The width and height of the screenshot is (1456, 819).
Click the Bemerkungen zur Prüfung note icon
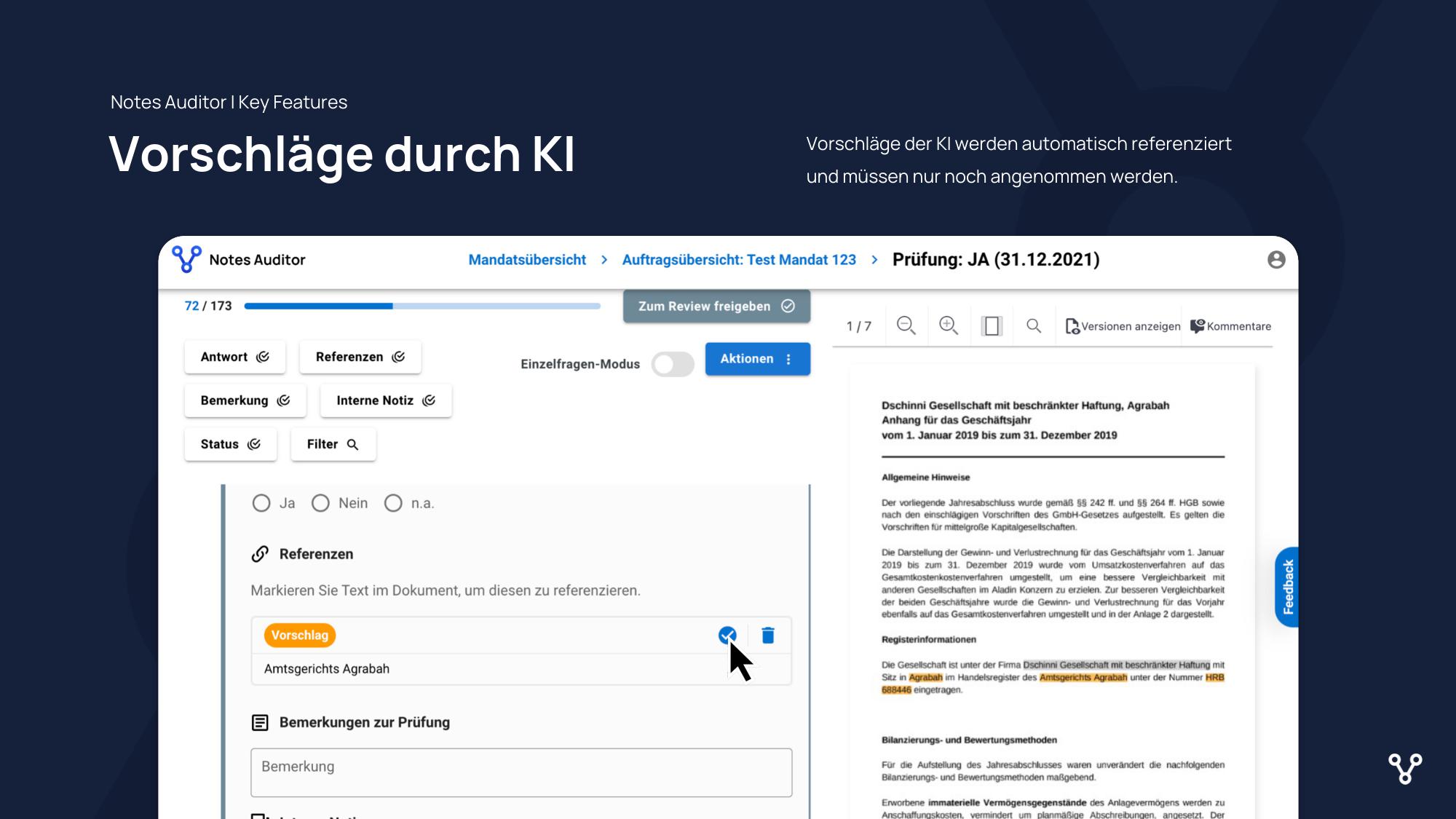pyautogui.click(x=260, y=722)
